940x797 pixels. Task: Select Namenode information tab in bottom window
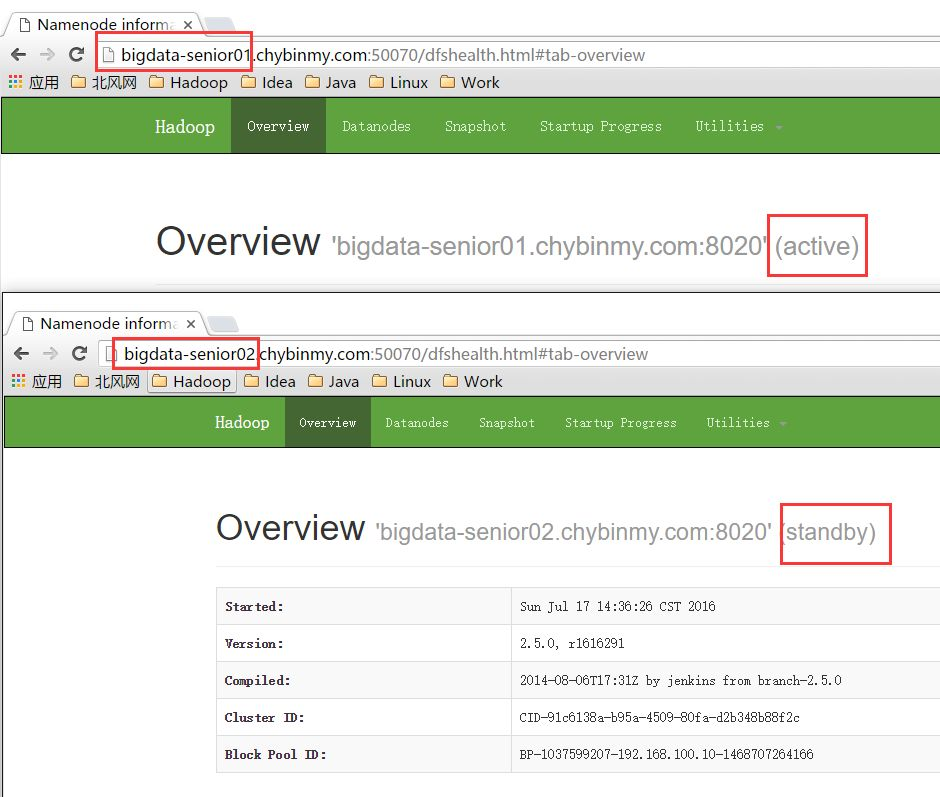(x=106, y=324)
